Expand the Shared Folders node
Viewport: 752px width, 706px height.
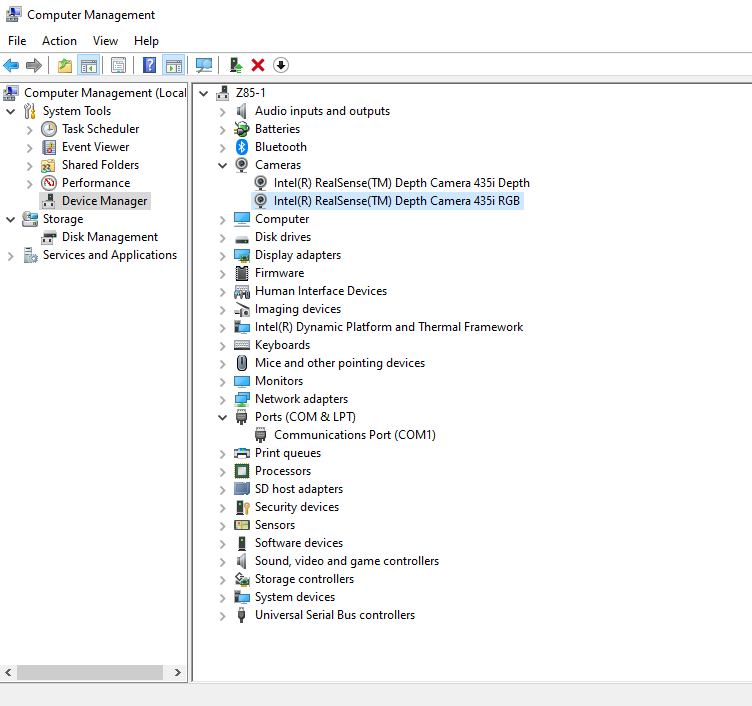30,166
